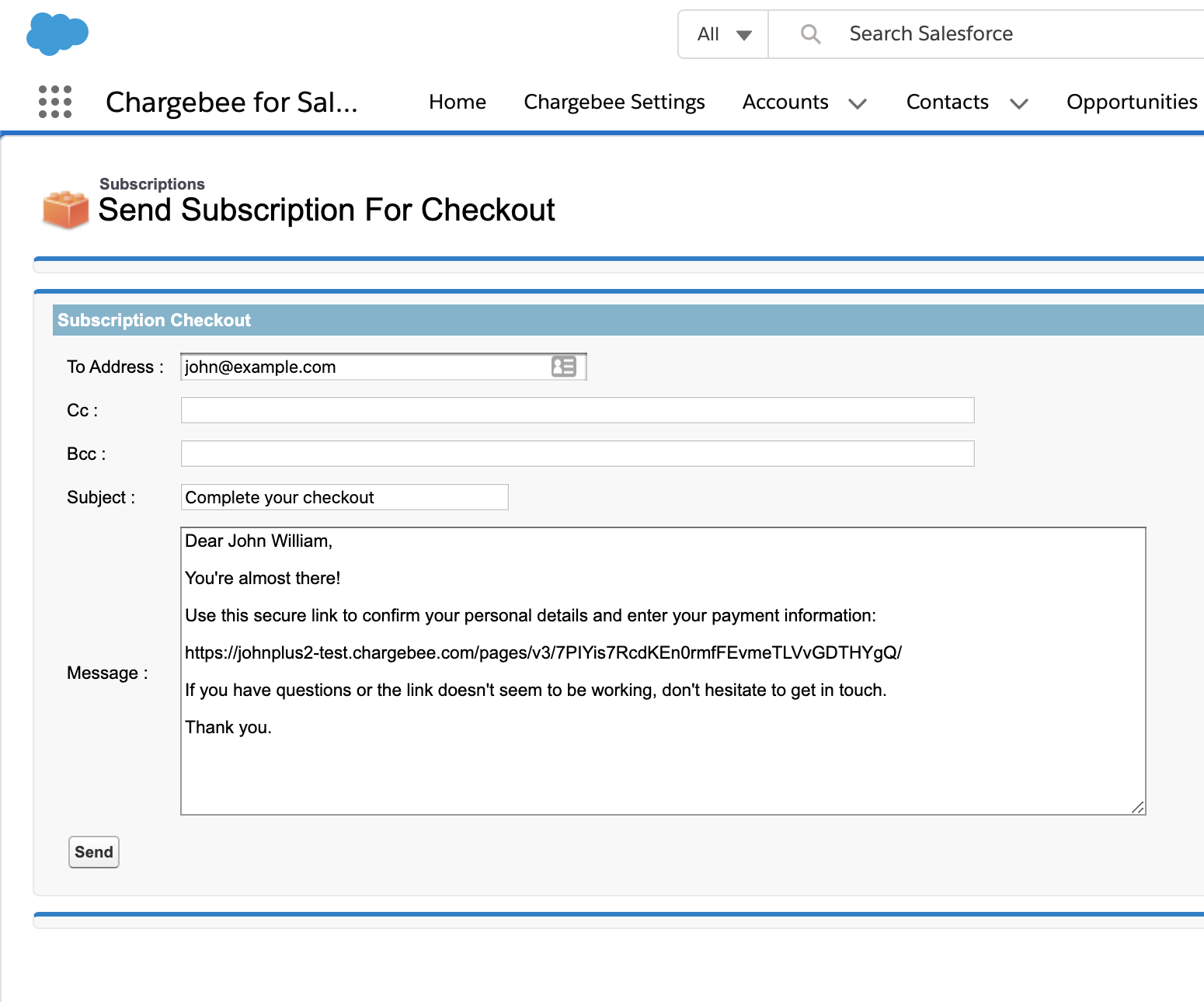Click in the Cc input field

click(x=577, y=410)
